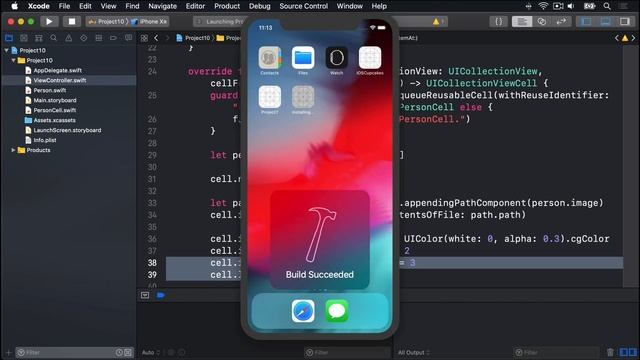Open the Debug navigator icon
Viewport: 640px width, 360px height.
point(98,38)
